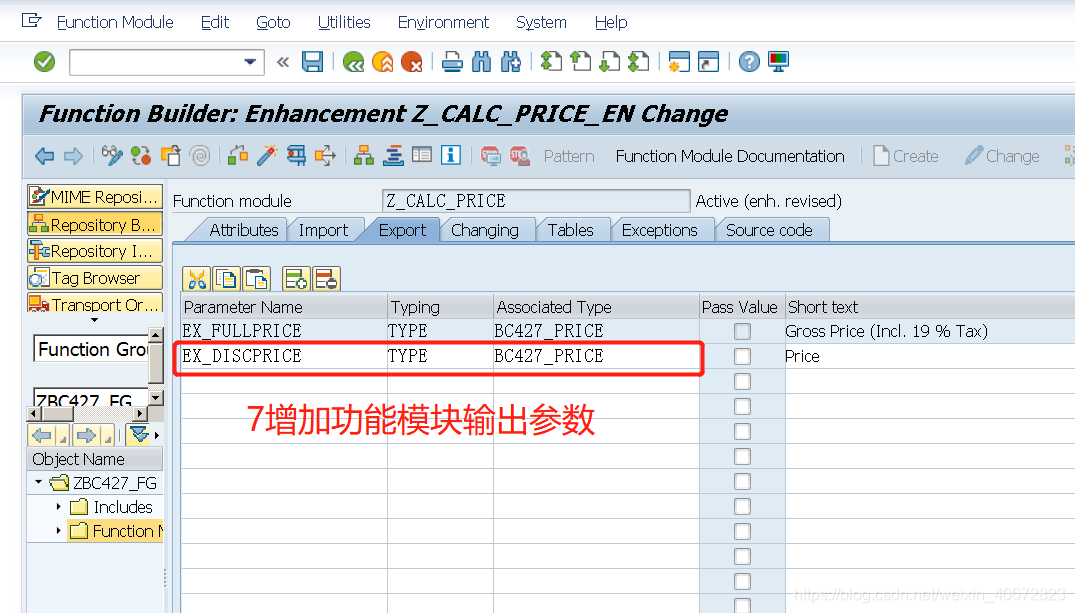Click the Other Object icon
Screen dimensions: 1075x613
(170, 156)
